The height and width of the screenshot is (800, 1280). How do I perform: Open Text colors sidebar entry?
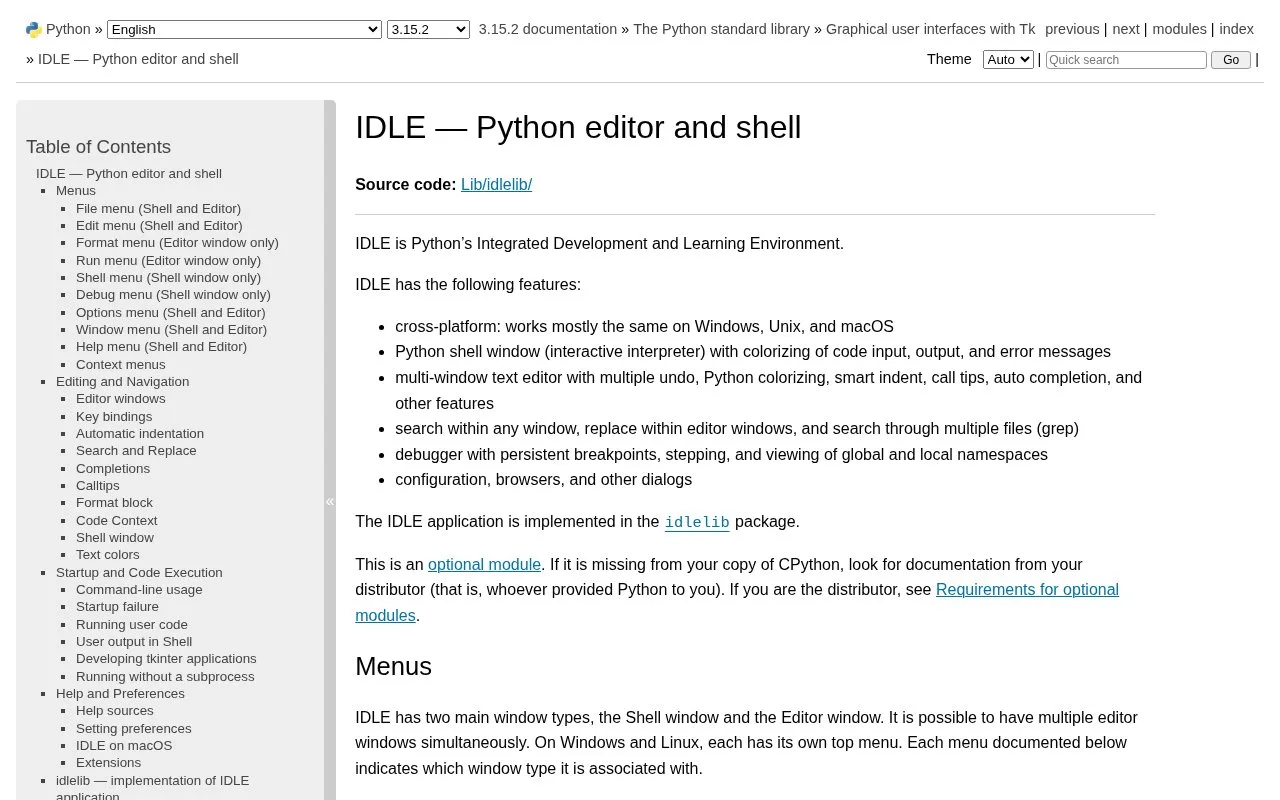(108, 554)
